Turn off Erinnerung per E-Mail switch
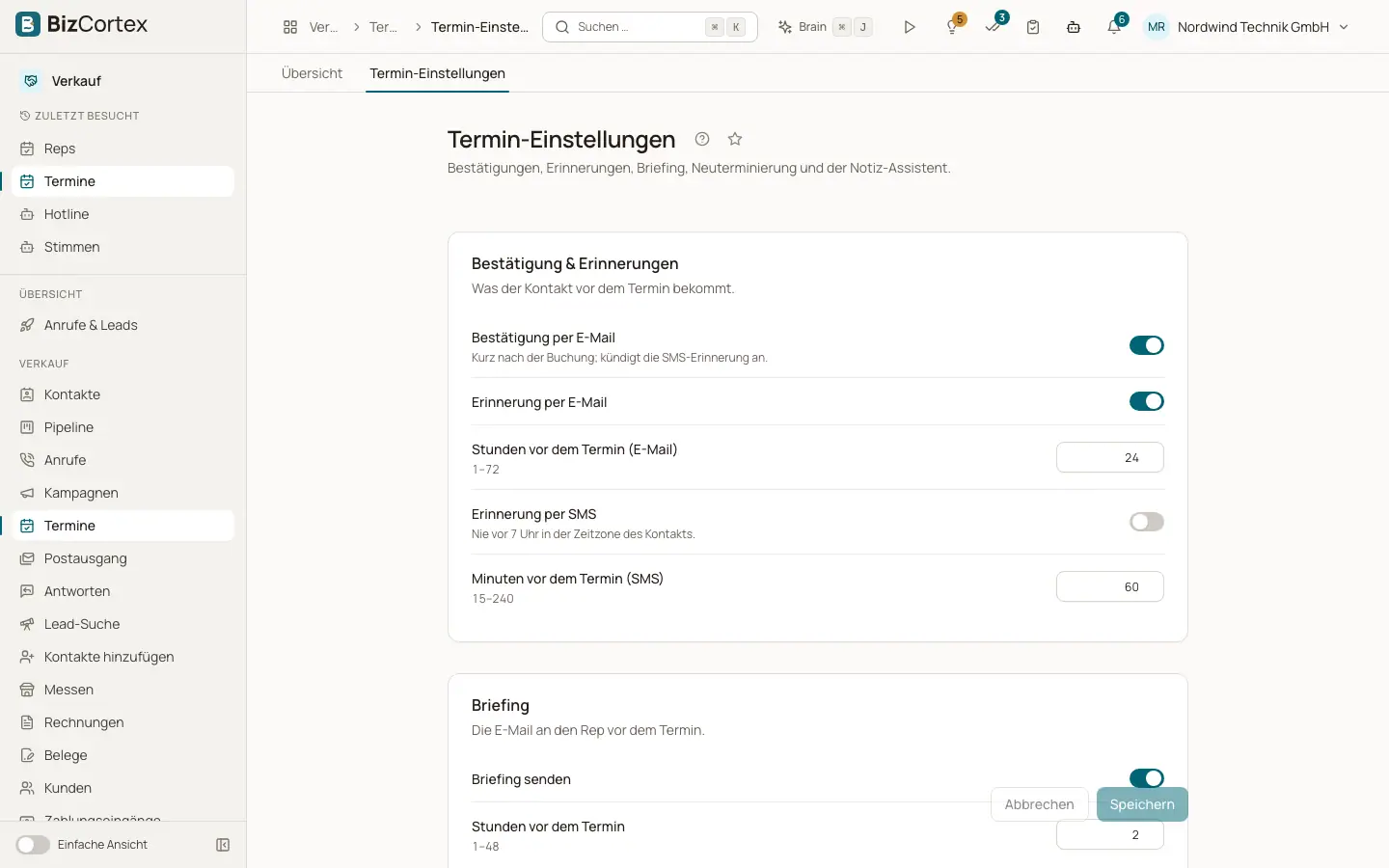This screenshot has height=868, width=1389. point(1147,401)
